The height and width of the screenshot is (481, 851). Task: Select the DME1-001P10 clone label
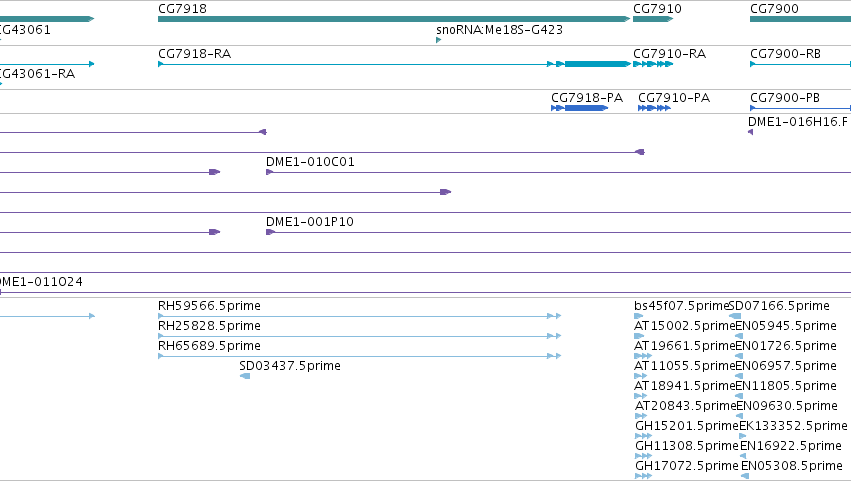tap(309, 222)
